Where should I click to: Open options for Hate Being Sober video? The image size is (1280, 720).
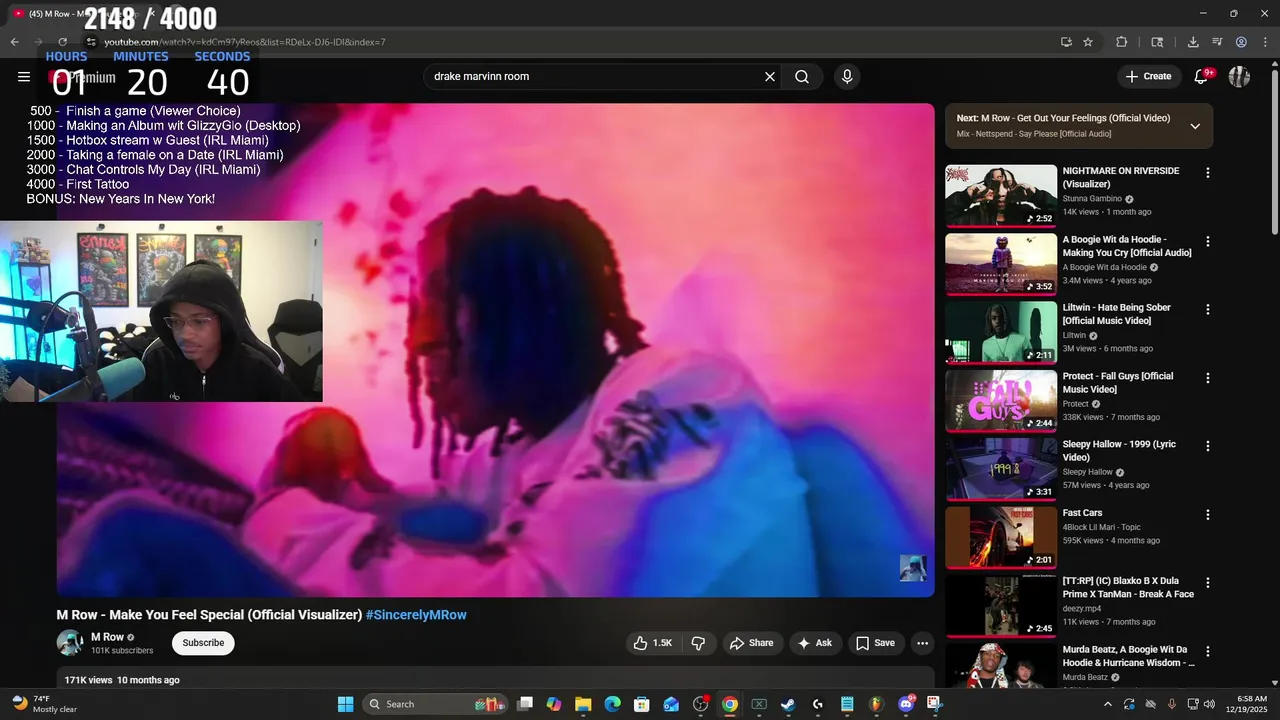(x=1207, y=309)
